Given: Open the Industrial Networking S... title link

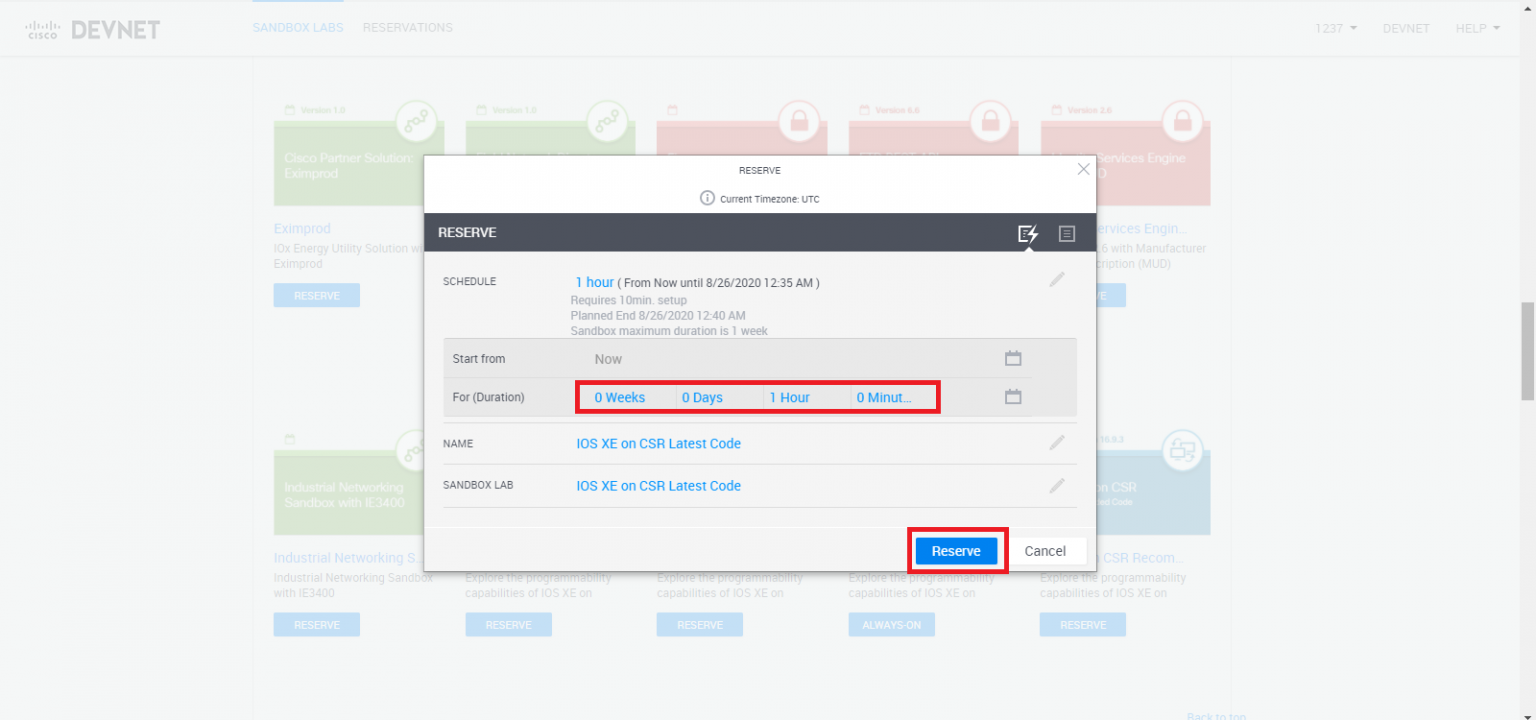Looking at the screenshot, I should (346, 557).
